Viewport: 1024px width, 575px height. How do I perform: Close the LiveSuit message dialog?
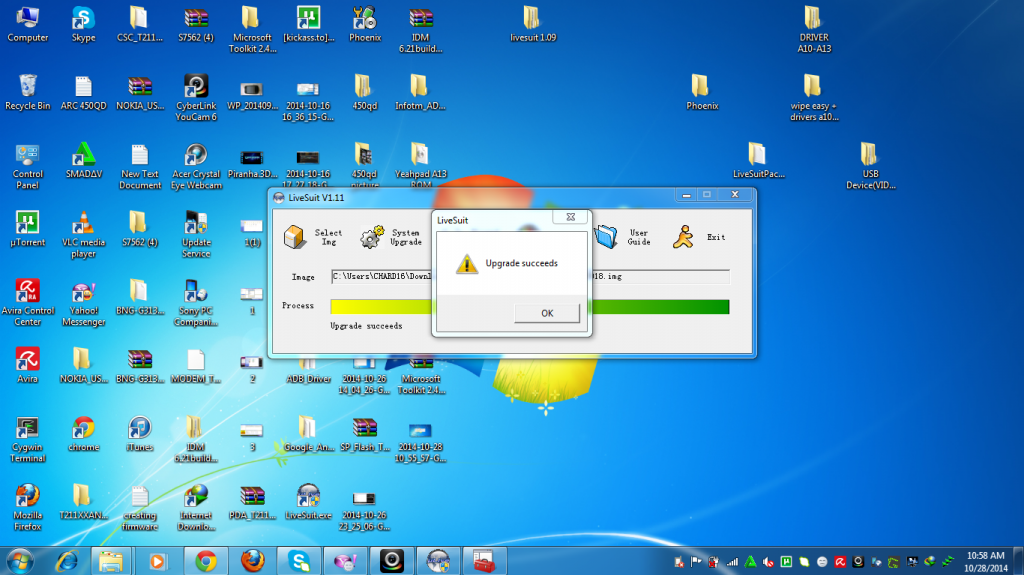point(570,217)
